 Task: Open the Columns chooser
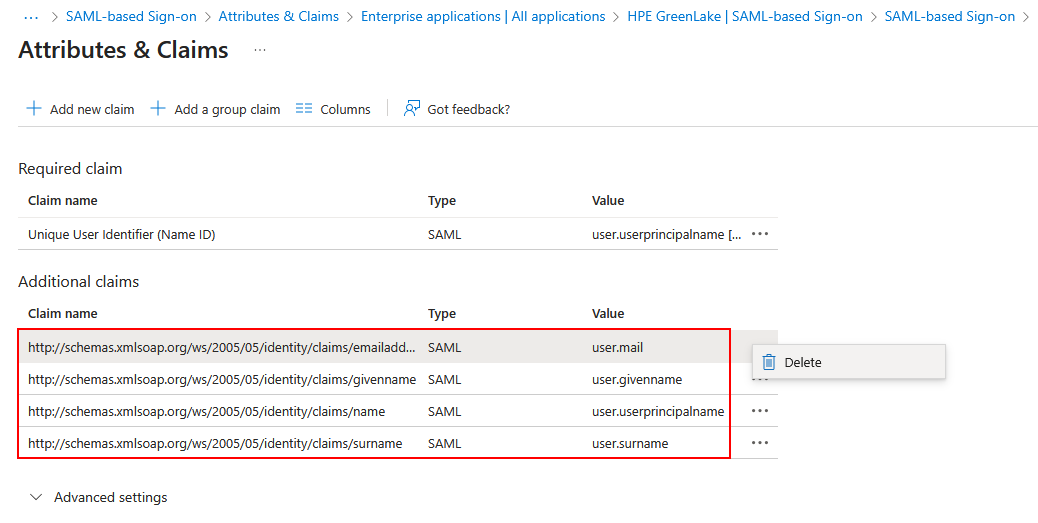(x=333, y=109)
